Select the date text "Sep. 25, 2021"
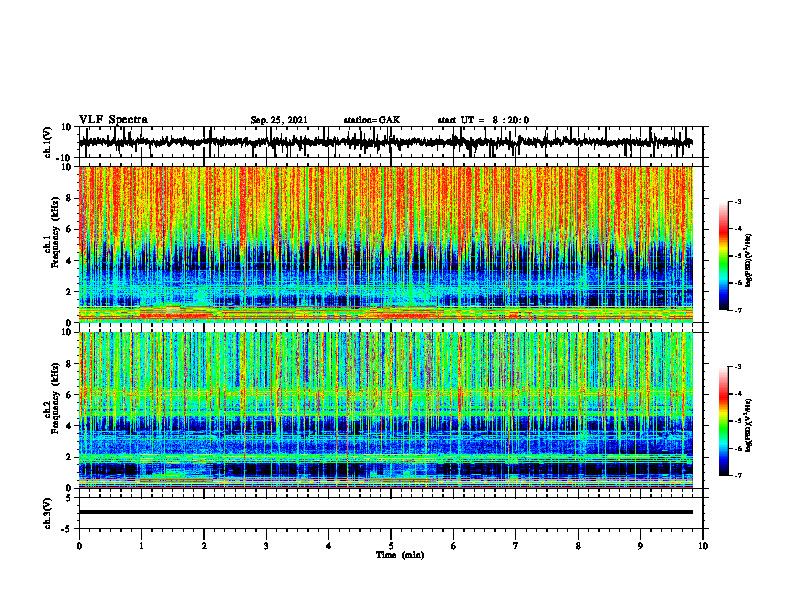This screenshot has height=612, width=792. pyautogui.click(x=279, y=120)
